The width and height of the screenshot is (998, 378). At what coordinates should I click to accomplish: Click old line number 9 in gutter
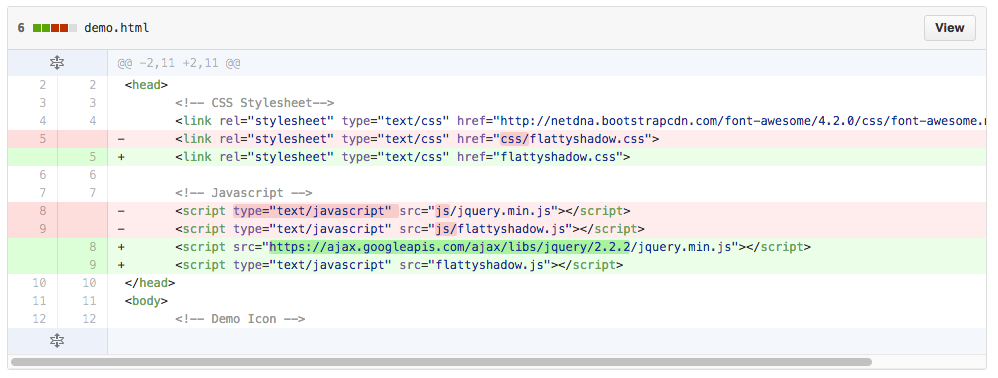pyautogui.click(x=43, y=228)
